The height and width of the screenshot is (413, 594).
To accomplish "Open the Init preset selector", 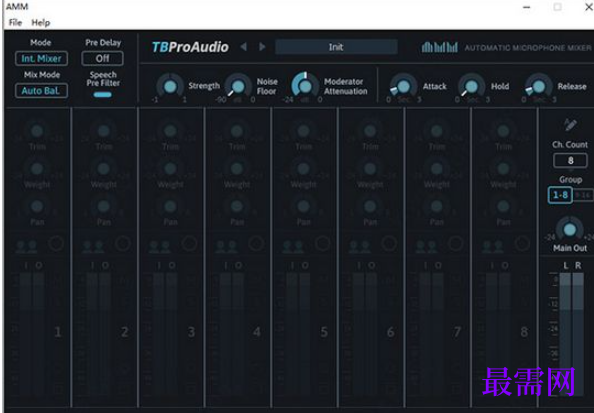I will pyautogui.click(x=336, y=47).
